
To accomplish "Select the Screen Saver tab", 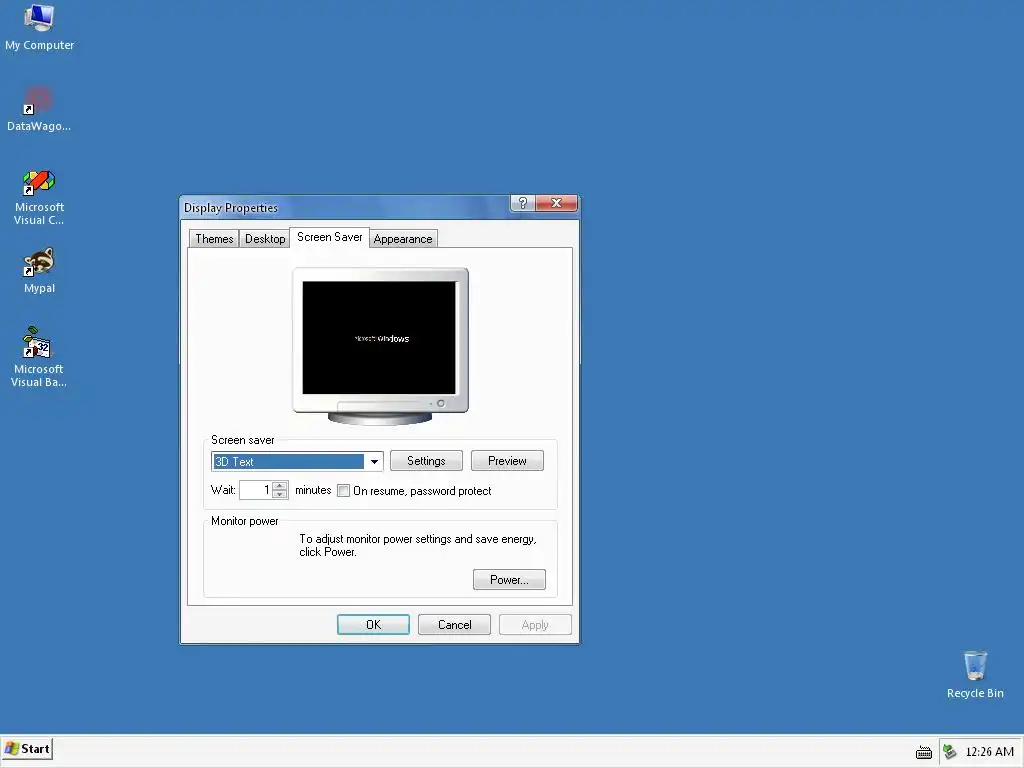I will click(x=329, y=237).
